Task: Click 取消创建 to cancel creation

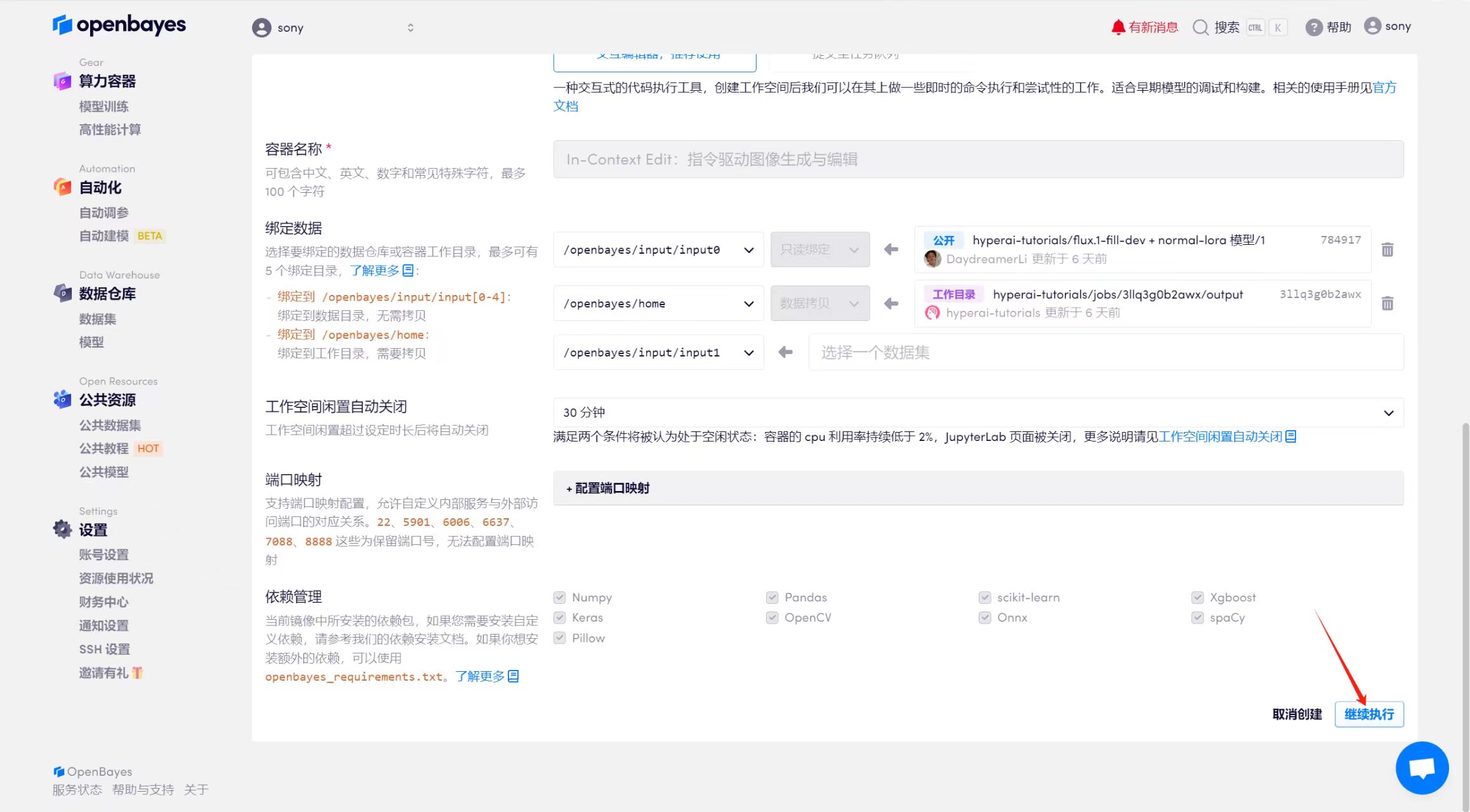Action: [1297, 714]
